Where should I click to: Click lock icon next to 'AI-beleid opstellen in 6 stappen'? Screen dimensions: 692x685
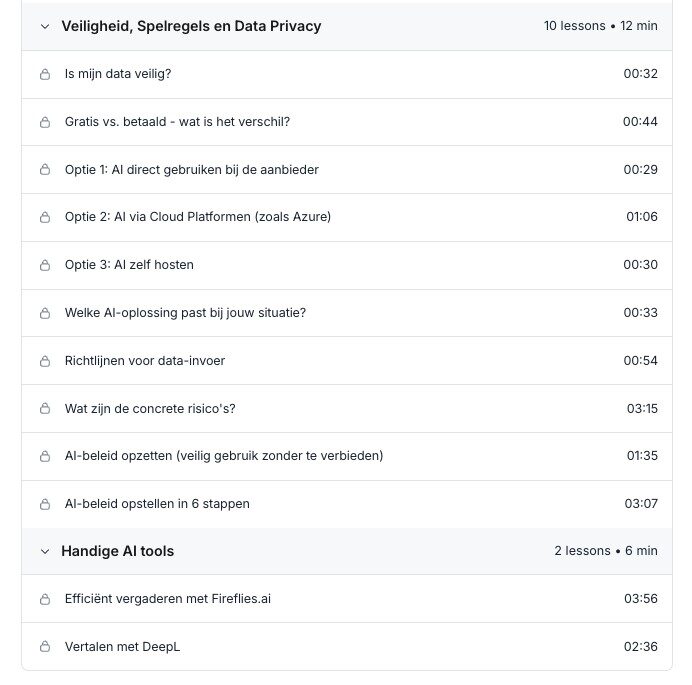(44, 504)
